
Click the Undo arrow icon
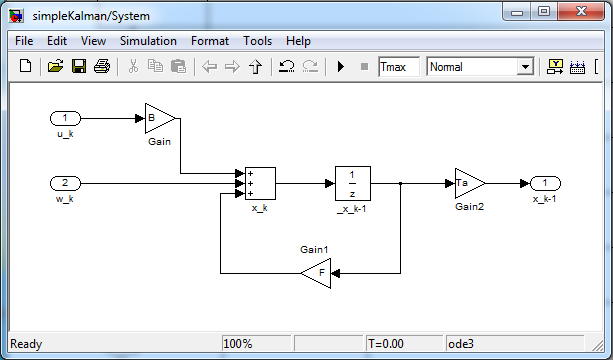tap(286, 66)
